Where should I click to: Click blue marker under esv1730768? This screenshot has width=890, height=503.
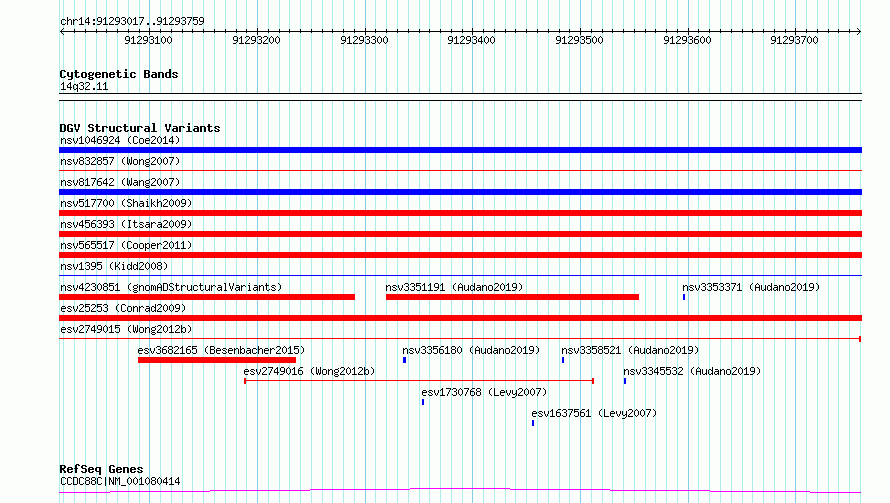click(x=423, y=402)
